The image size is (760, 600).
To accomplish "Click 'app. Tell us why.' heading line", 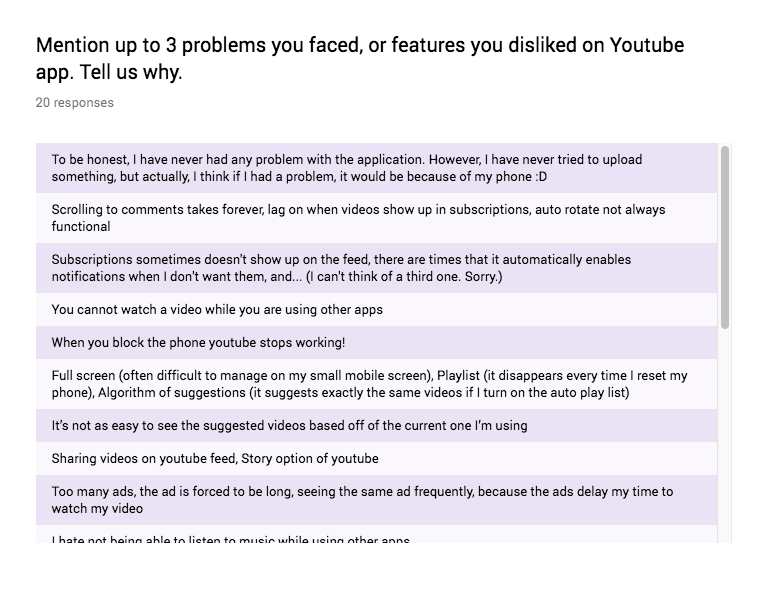I will point(109,73).
